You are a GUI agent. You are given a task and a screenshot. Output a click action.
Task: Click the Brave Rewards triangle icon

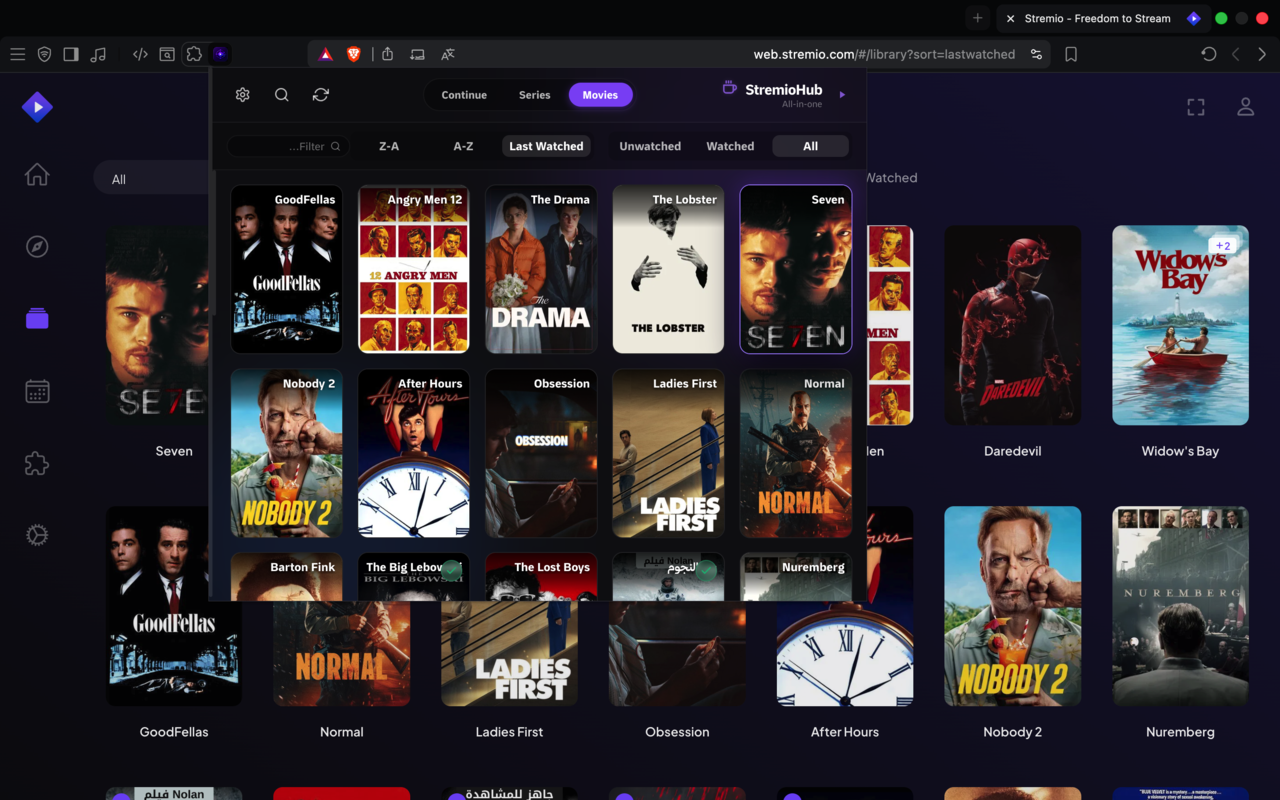click(x=326, y=54)
